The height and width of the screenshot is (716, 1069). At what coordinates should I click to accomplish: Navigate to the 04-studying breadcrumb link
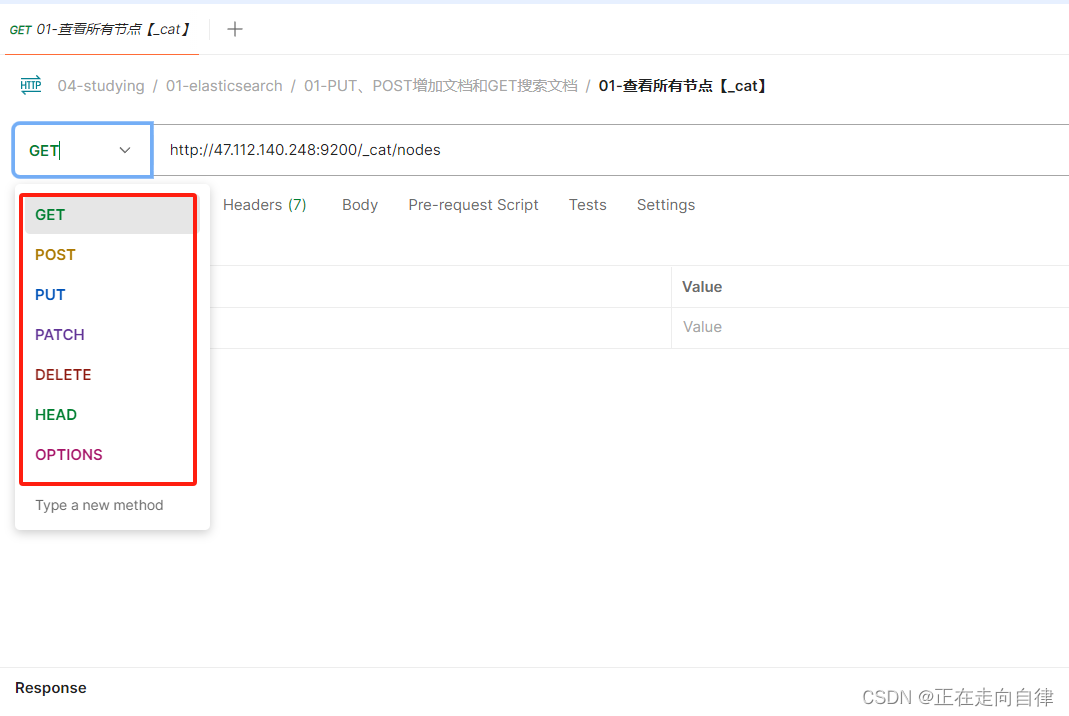[x=101, y=85]
